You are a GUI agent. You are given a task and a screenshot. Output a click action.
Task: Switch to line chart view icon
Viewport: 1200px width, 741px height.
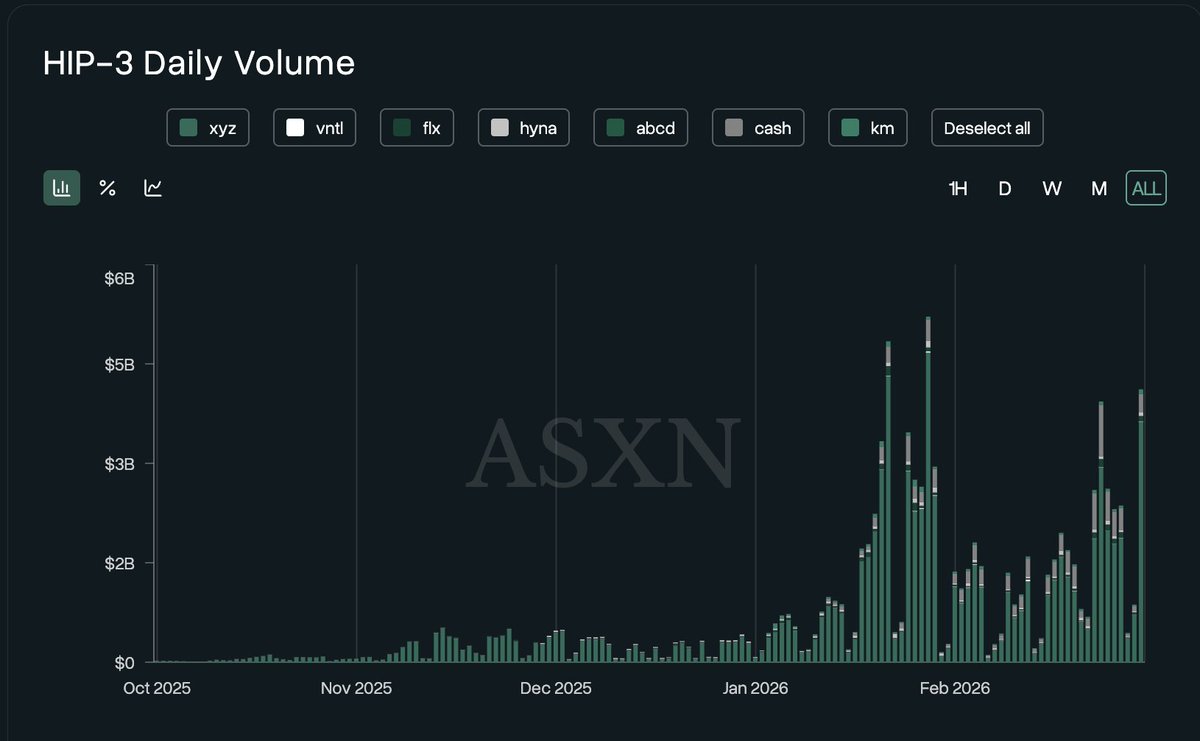click(153, 188)
